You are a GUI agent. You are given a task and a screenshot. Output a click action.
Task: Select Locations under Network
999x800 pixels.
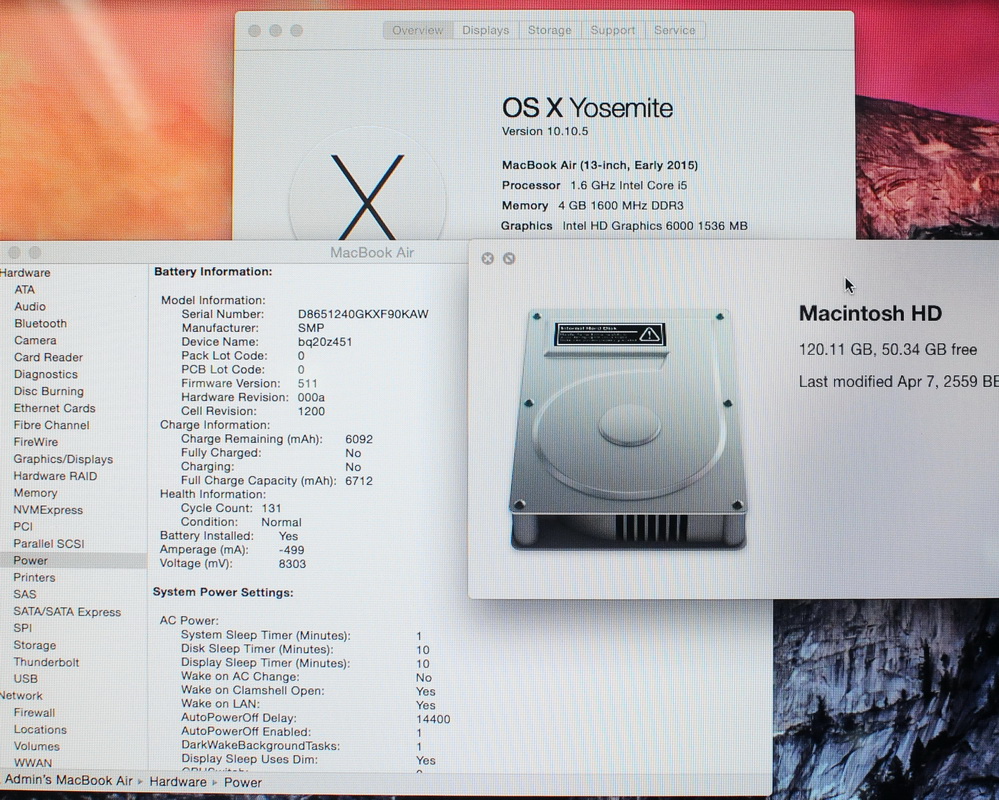[40, 730]
